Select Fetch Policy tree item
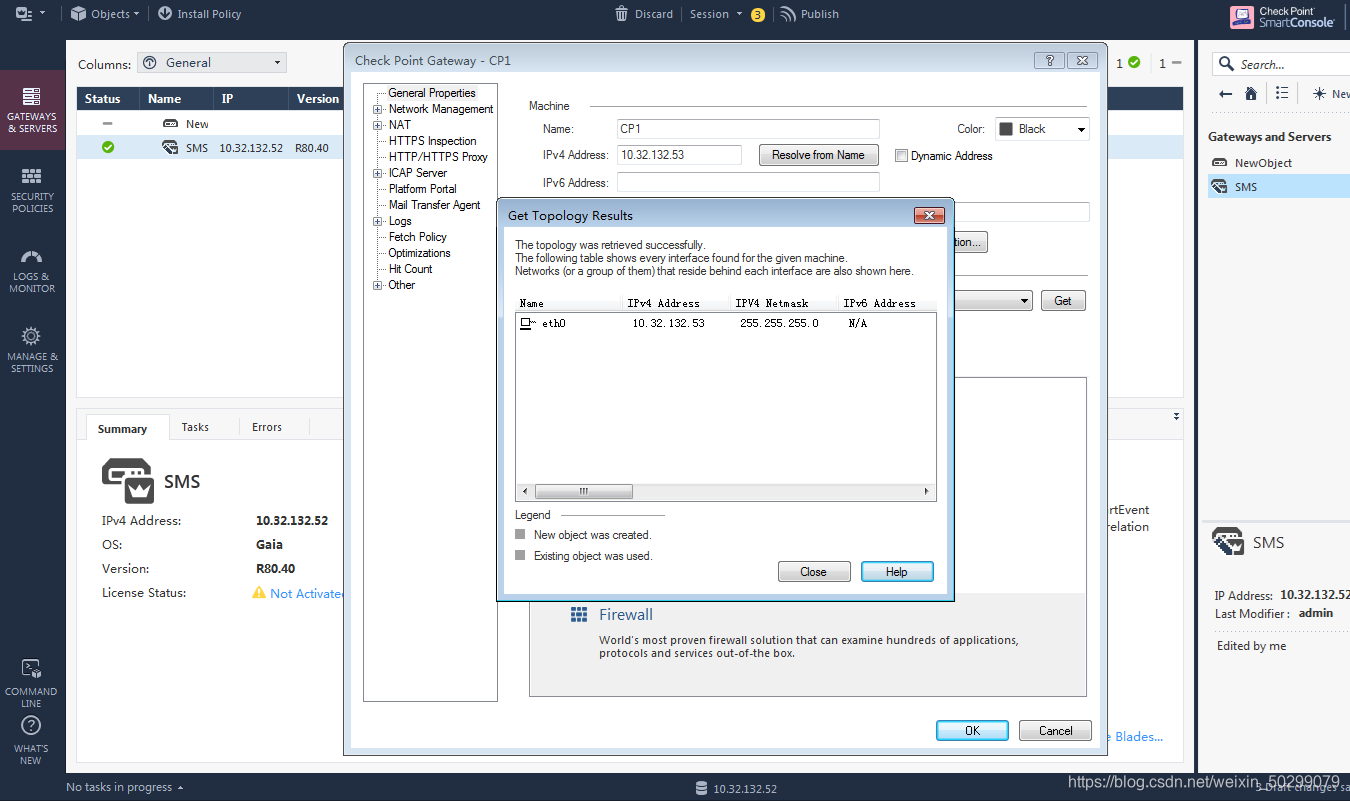This screenshot has width=1350, height=801. (417, 237)
